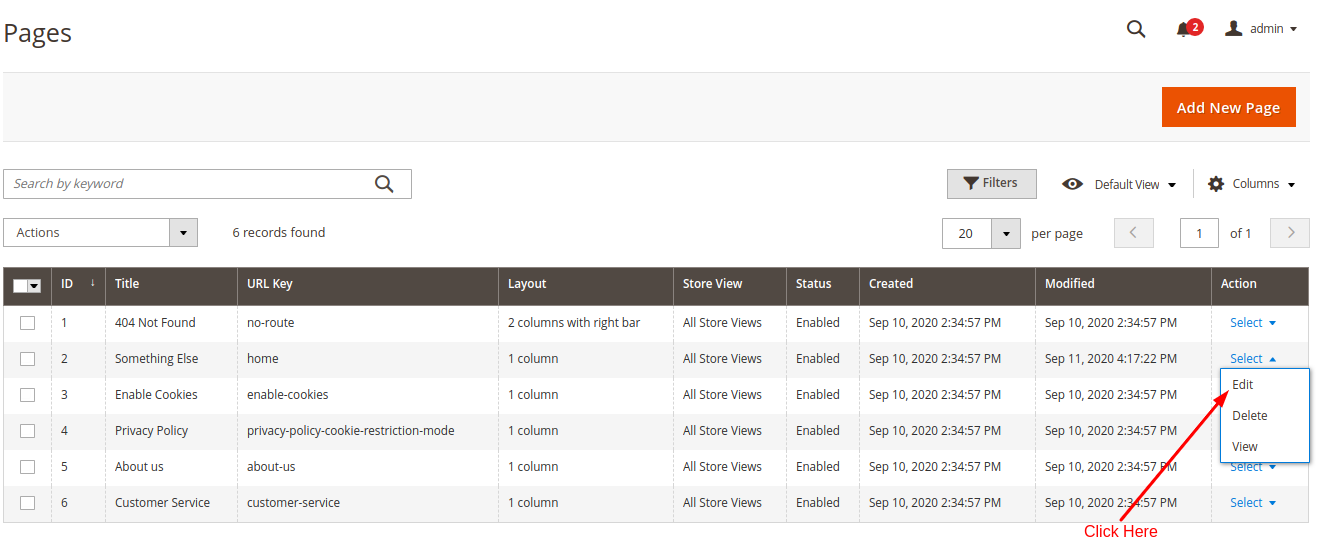The width and height of the screenshot is (1323, 546).
Task: Tick checkbox for Enable Cookies row
Action: (28, 395)
